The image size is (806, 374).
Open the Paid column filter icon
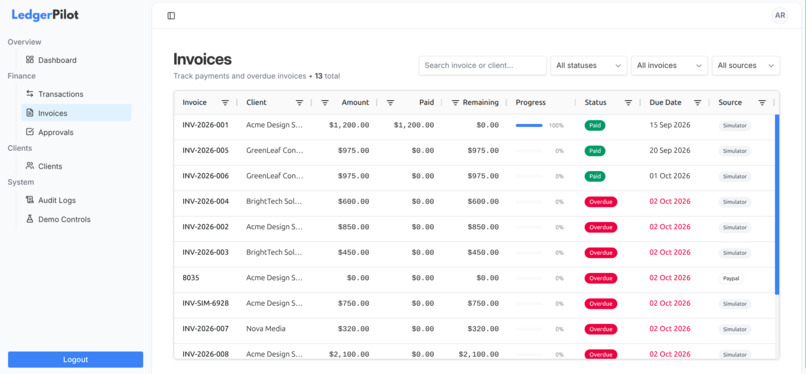390,103
